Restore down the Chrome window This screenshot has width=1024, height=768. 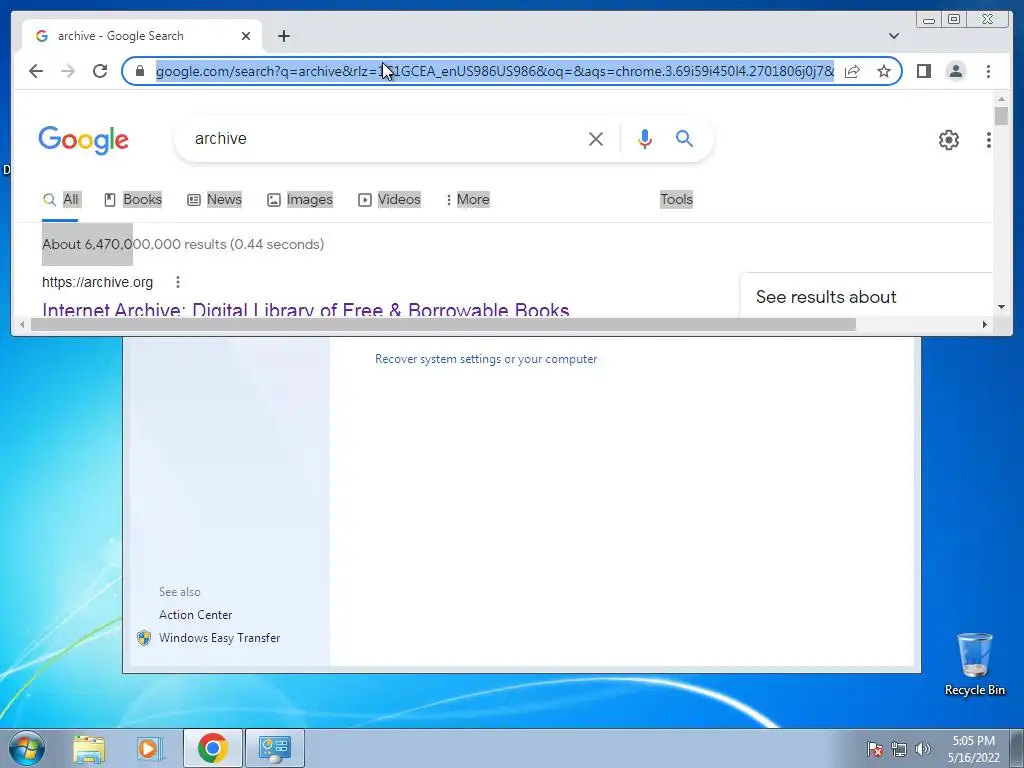click(x=953, y=20)
